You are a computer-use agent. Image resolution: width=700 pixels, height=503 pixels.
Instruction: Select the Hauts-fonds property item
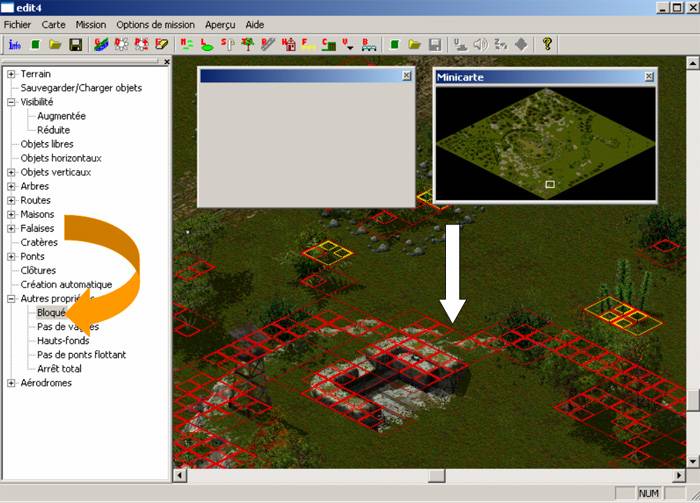(x=63, y=341)
